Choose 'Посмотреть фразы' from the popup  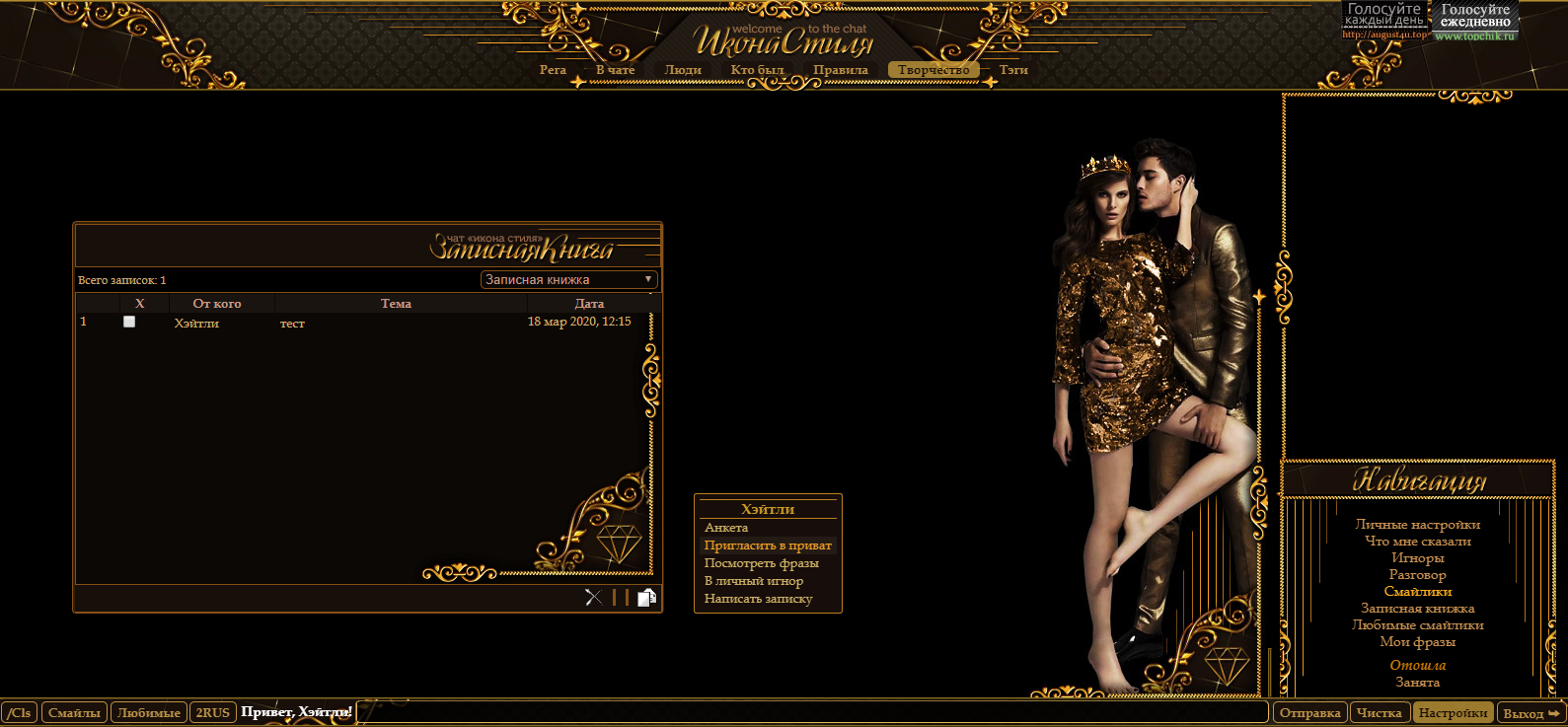pos(762,563)
